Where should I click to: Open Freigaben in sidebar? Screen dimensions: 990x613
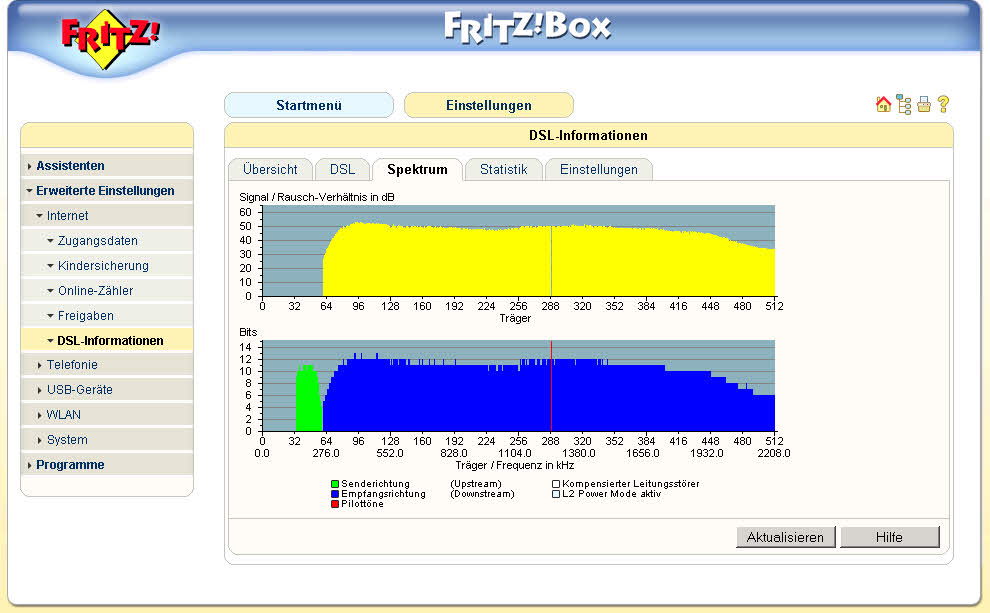[x=107, y=316]
